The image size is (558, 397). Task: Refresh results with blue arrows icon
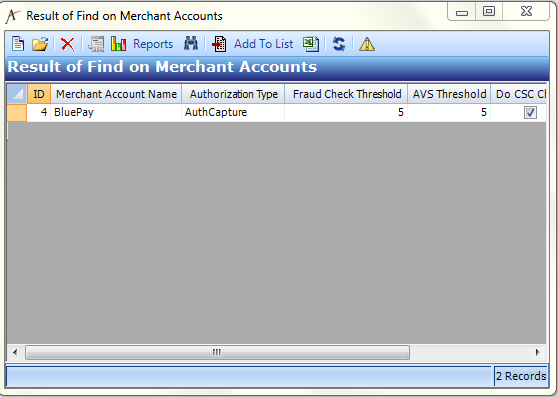[339, 44]
